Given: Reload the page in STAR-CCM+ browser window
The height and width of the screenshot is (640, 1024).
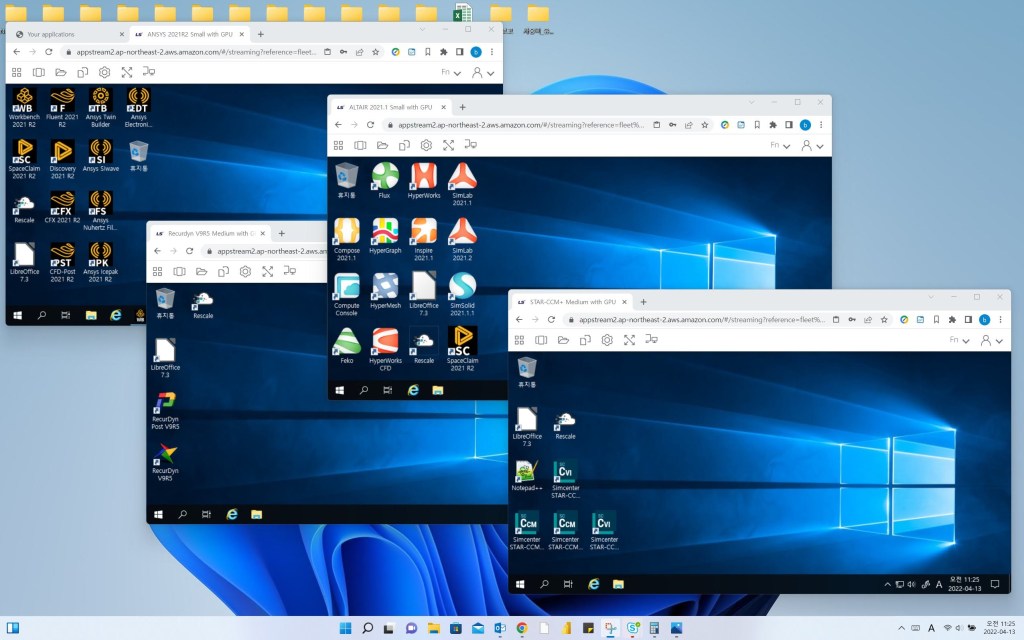Looking at the screenshot, I should (551, 320).
